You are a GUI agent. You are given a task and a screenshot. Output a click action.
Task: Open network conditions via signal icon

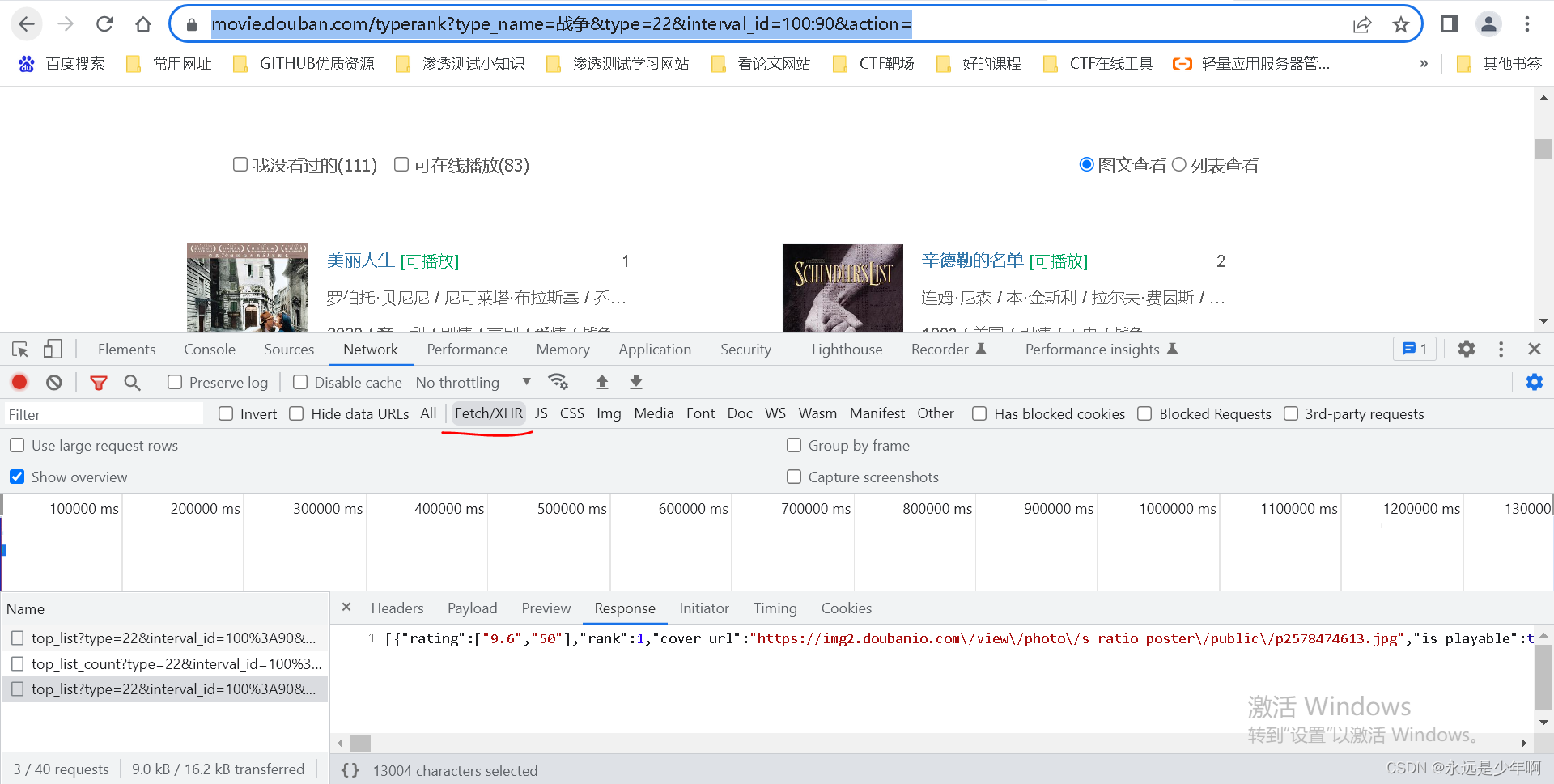[x=559, y=381]
